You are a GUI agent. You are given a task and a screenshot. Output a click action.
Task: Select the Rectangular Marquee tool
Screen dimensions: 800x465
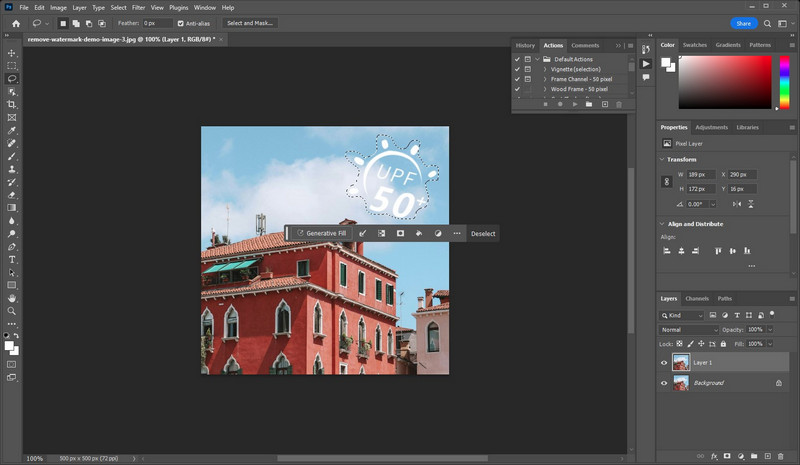(12, 66)
